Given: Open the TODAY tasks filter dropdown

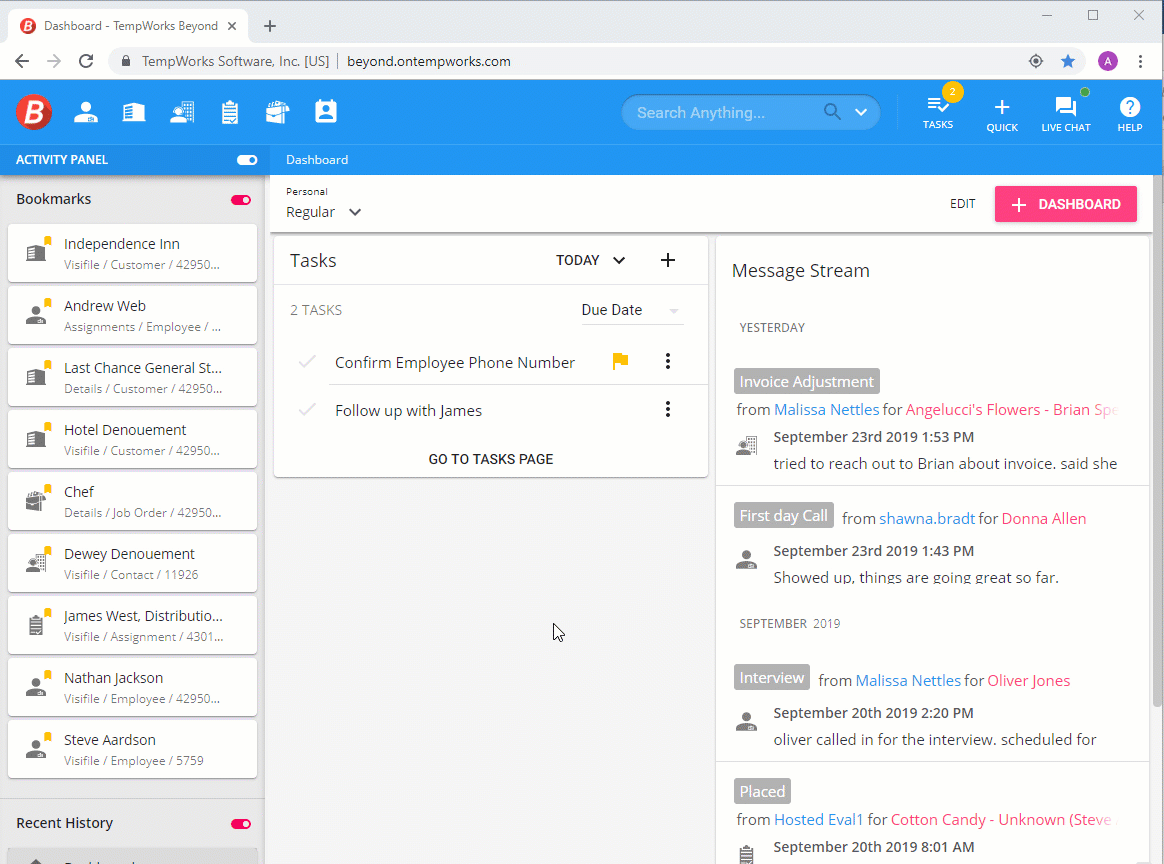Looking at the screenshot, I should click(591, 260).
